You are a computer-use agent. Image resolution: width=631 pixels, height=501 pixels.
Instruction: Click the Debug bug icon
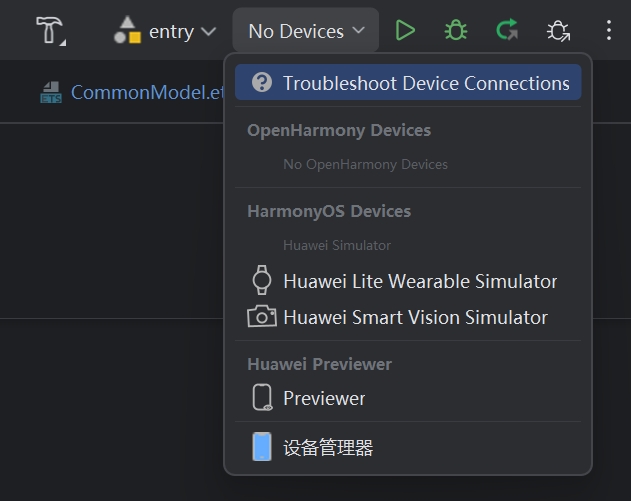[456, 31]
